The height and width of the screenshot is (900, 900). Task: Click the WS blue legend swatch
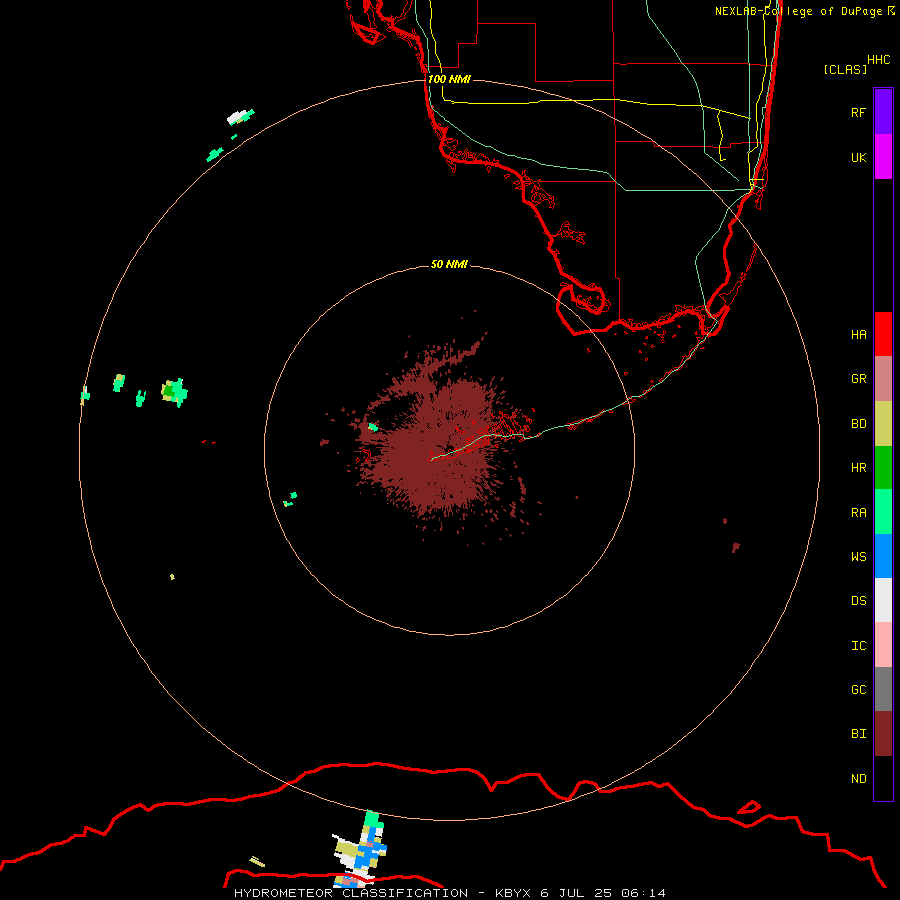[x=883, y=556]
